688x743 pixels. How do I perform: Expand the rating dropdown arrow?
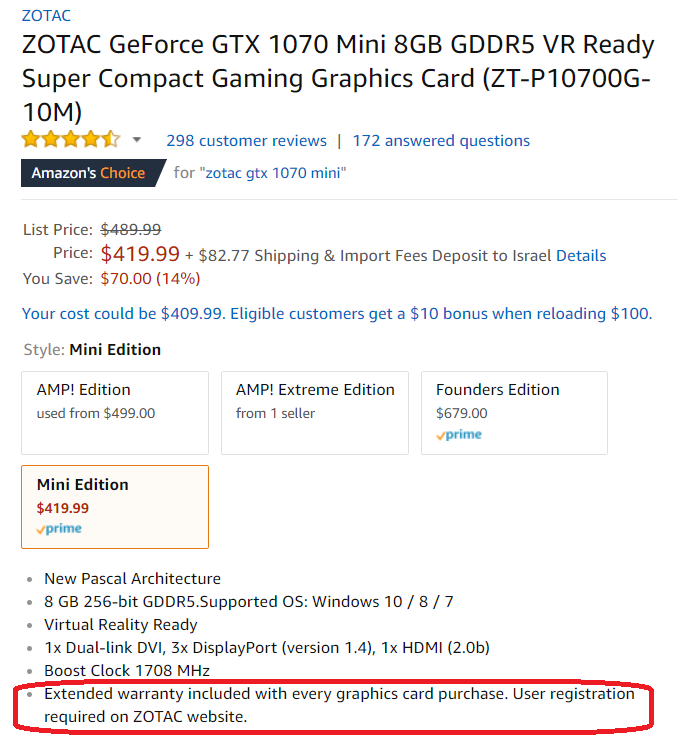[x=136, y=140]
